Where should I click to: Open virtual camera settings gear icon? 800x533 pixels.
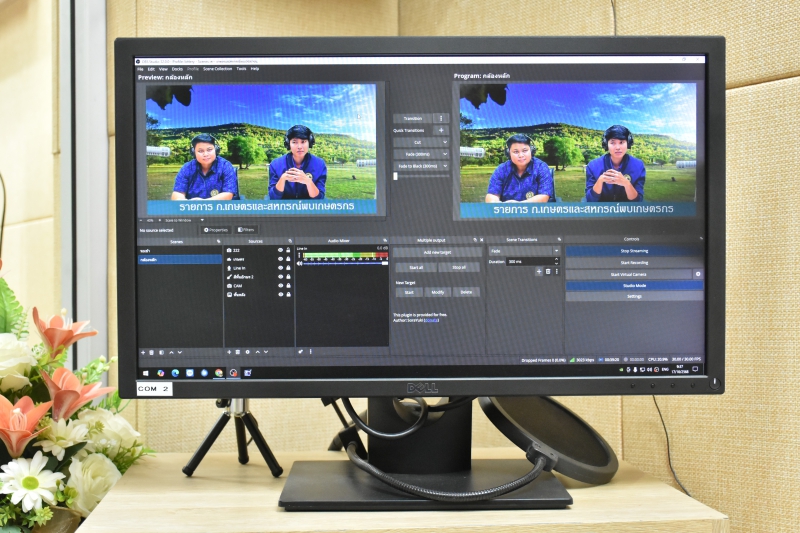point(698,274)
